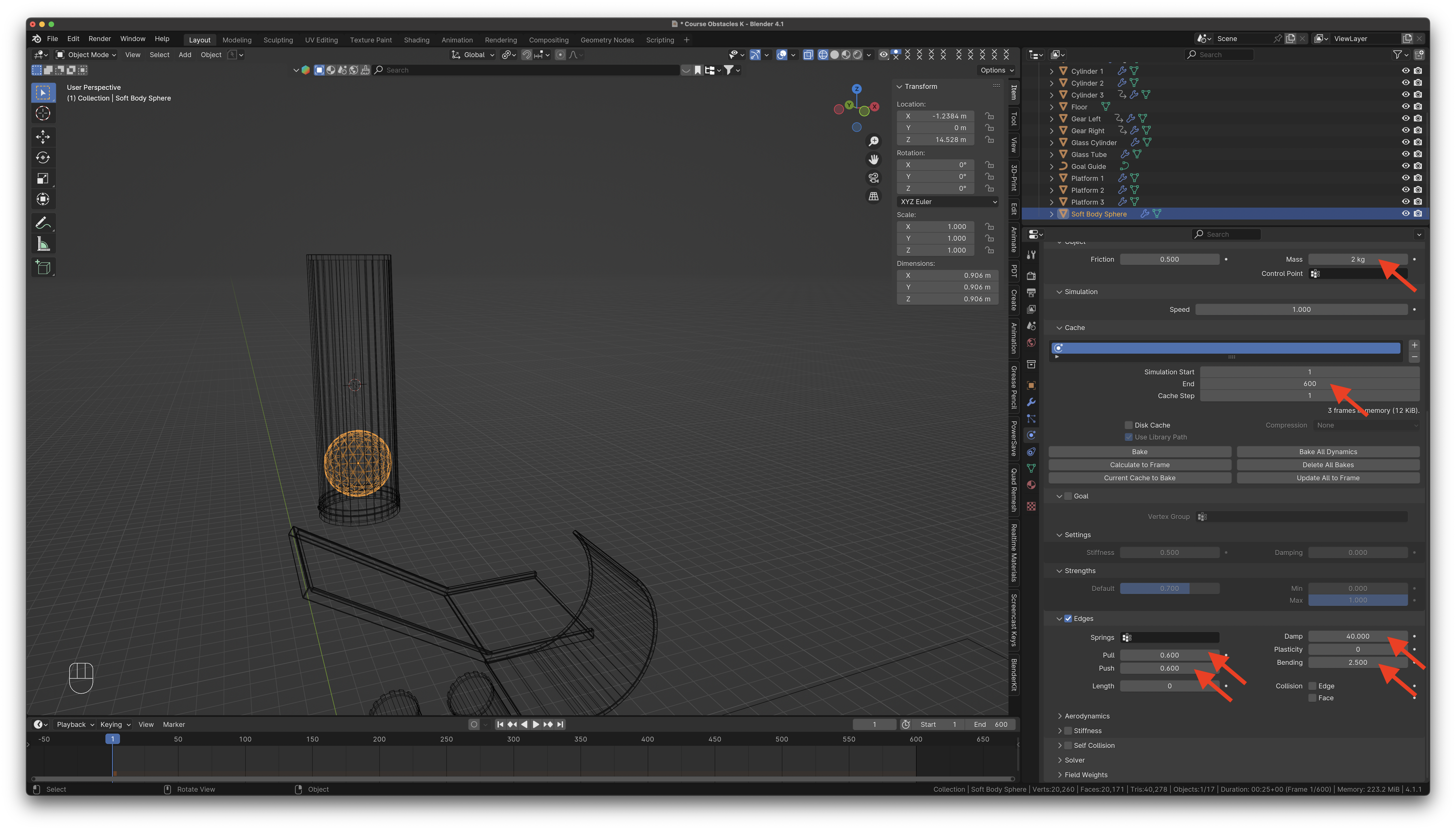Viewport: 1456px width, 830px height.
Task: Enable the Self Collision checkbox
Action: [x=1068, y=746]
